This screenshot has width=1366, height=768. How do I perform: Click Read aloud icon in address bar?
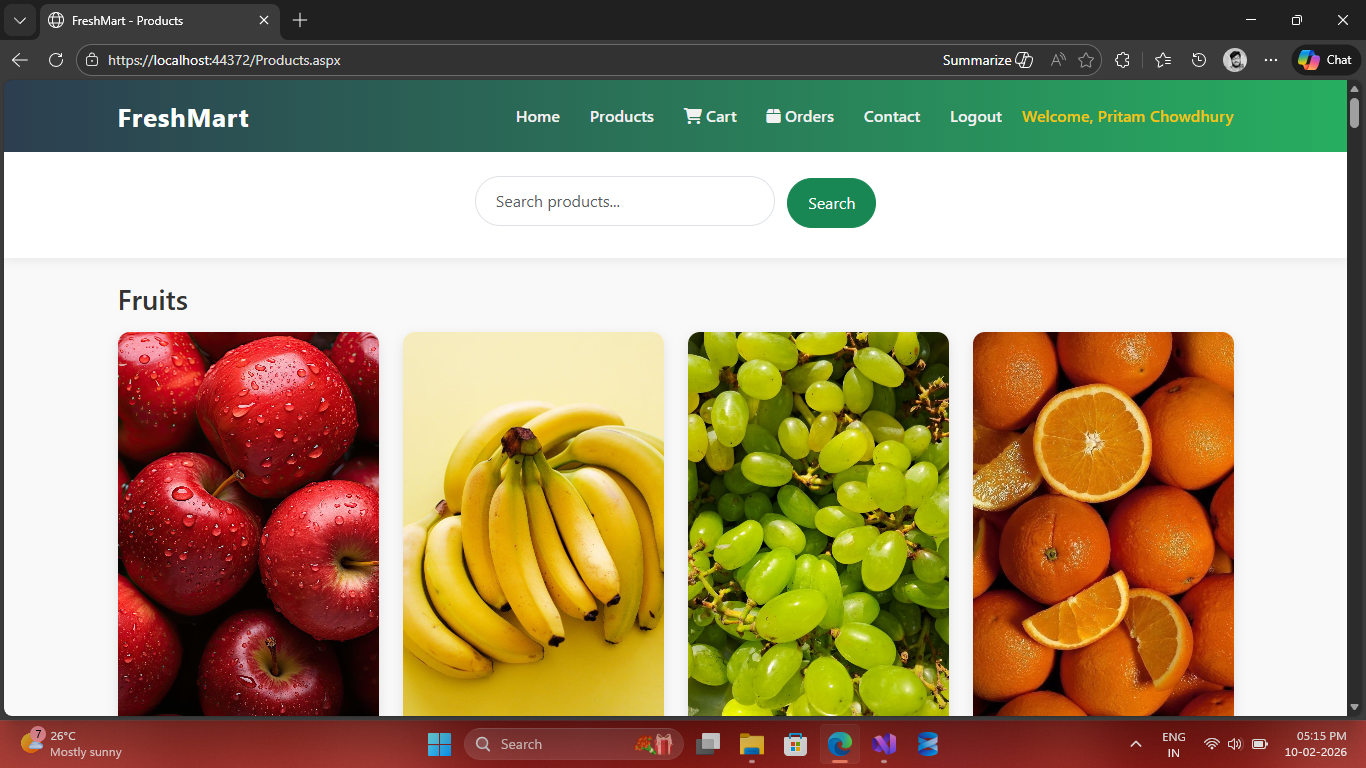(1057, 60)
